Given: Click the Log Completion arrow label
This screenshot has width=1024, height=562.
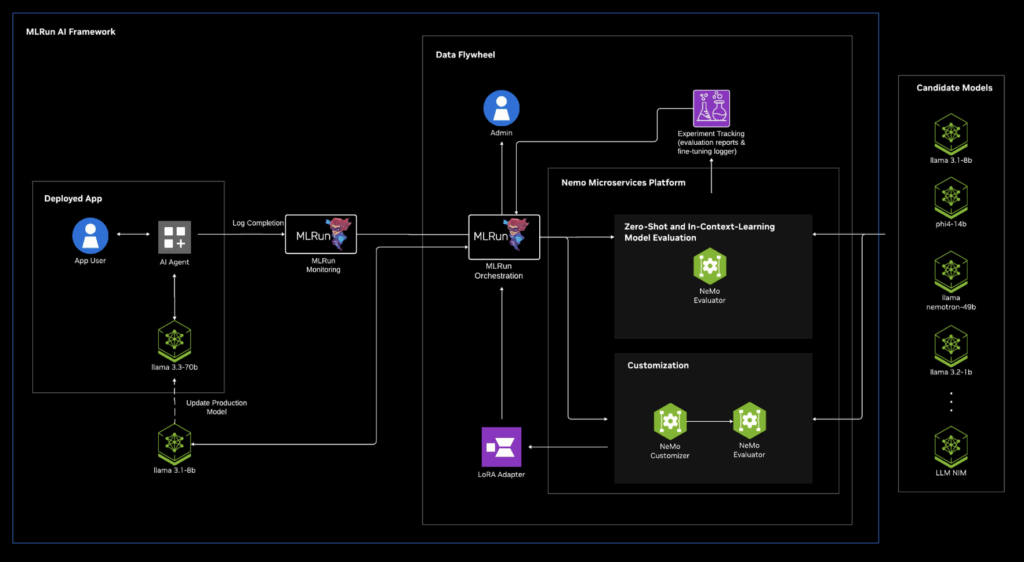Looking at the screenshot, I should click(258, 223).
